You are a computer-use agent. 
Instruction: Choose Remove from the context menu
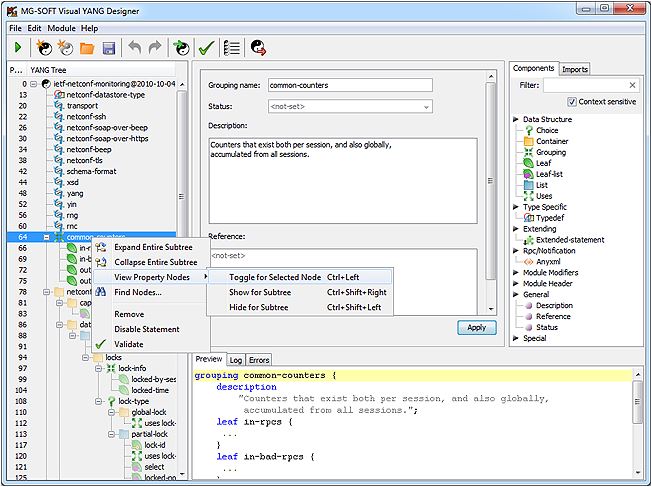[x=150, y=315]
